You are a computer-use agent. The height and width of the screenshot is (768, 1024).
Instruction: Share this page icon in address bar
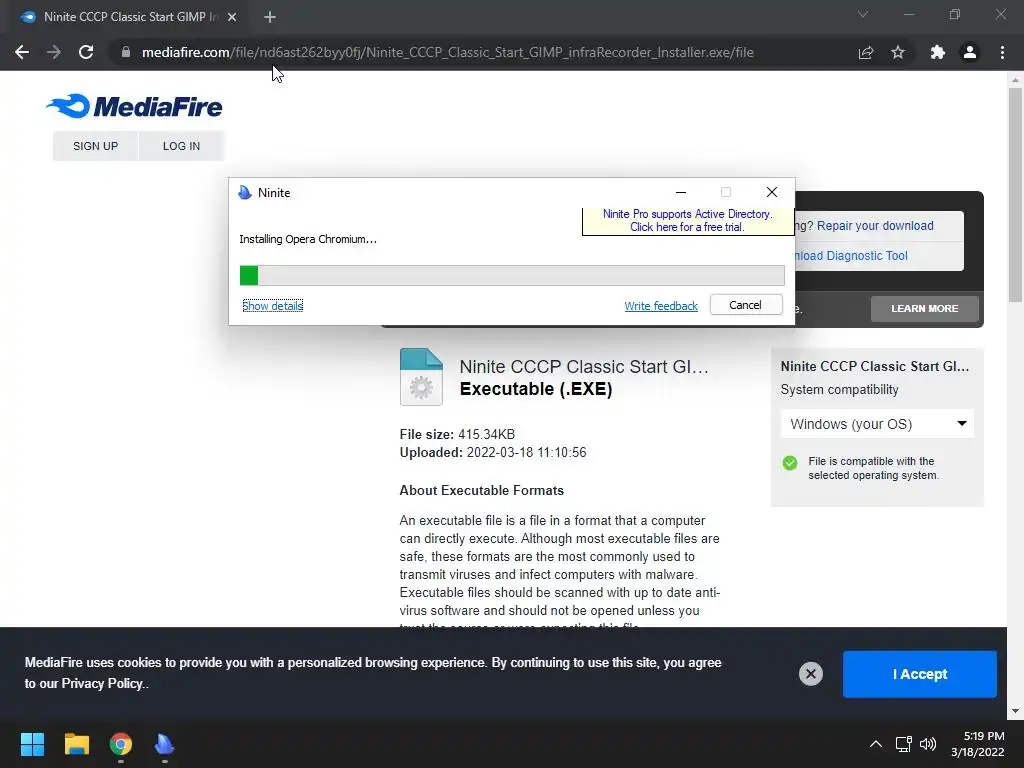tap(866, 52)
